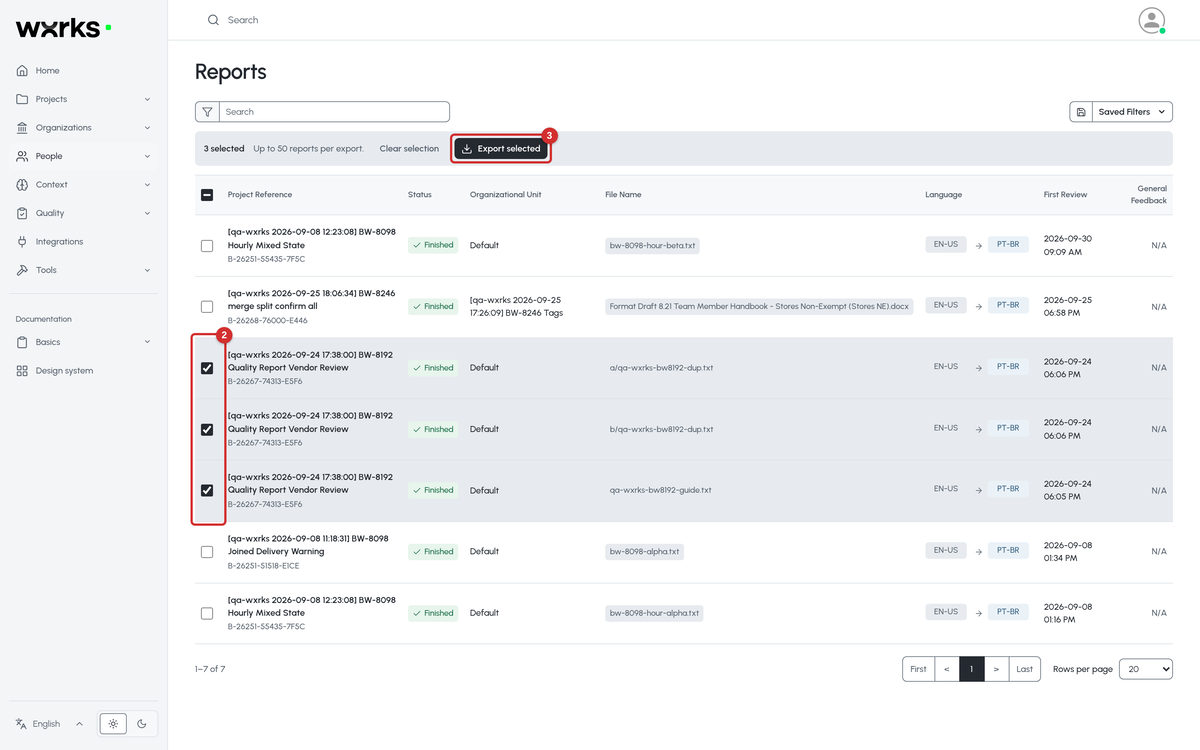The width and height of the screenshot is (1200, 750).
Task: Click the Design system grid icon
Action: click(x=23, y=371)
